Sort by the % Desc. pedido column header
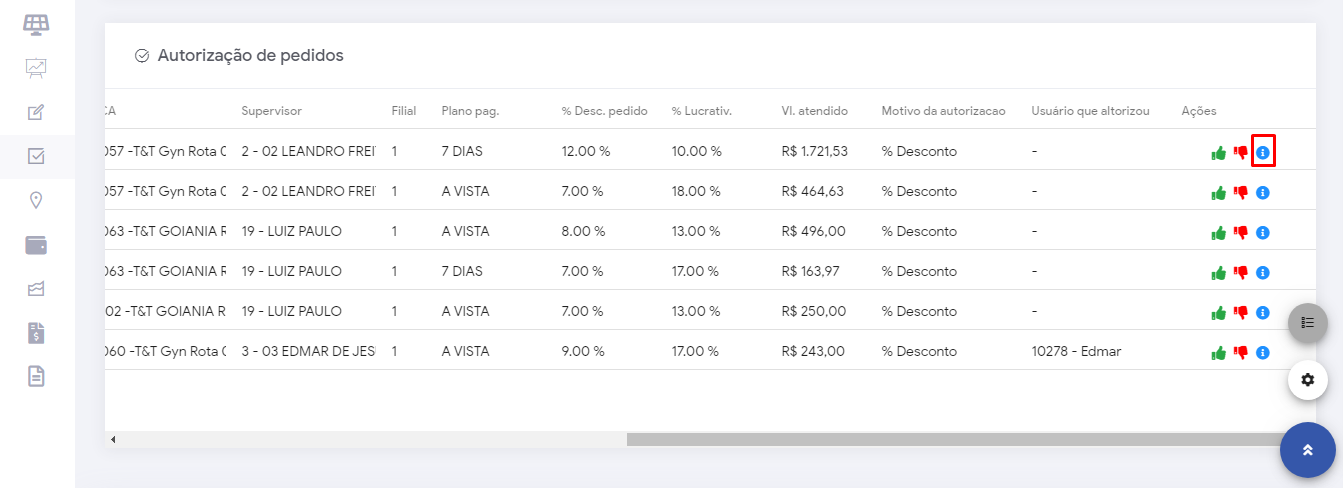 605,110
